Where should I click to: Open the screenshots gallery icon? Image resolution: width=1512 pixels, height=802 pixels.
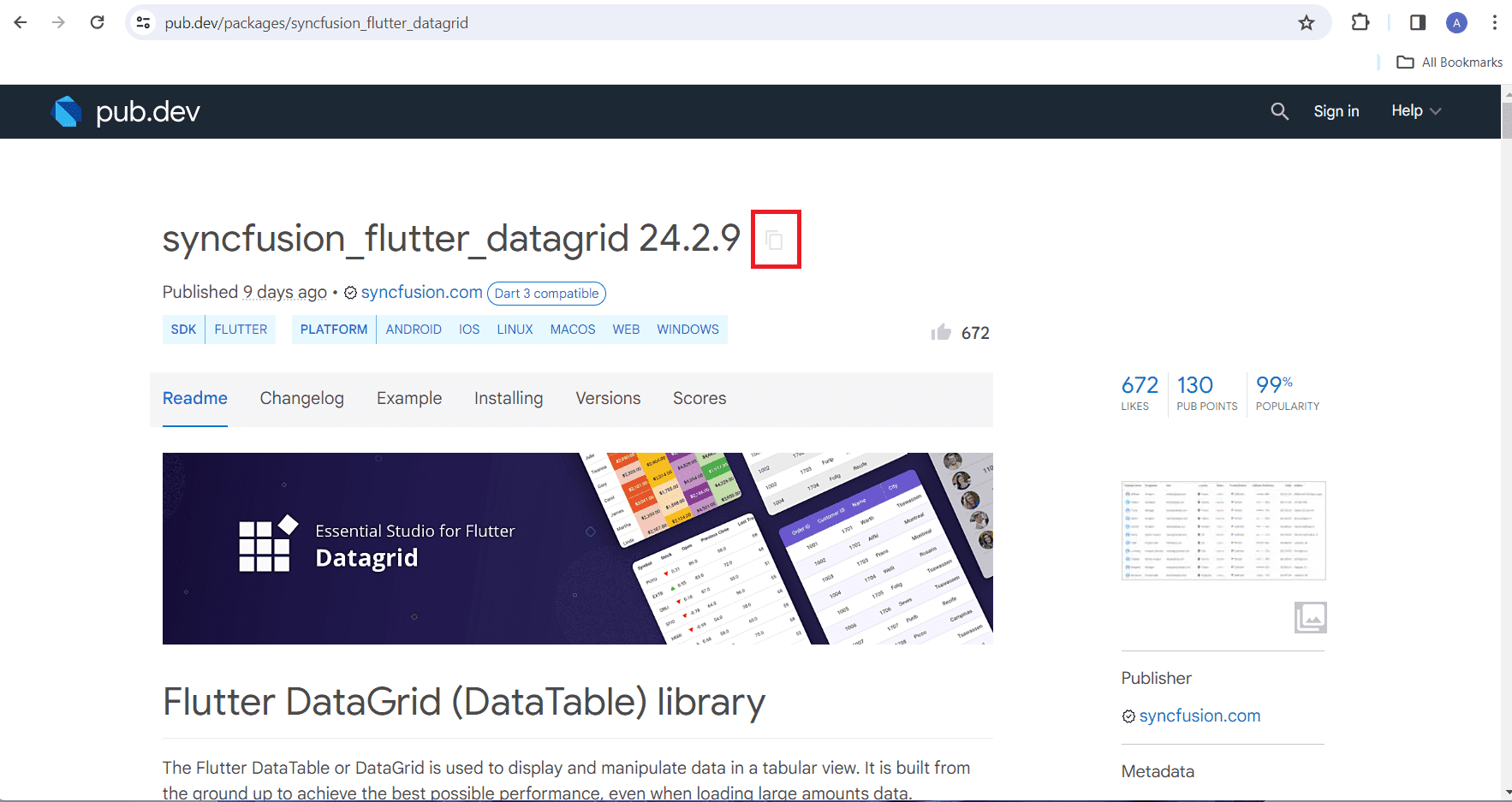[x=1310, y=617]
